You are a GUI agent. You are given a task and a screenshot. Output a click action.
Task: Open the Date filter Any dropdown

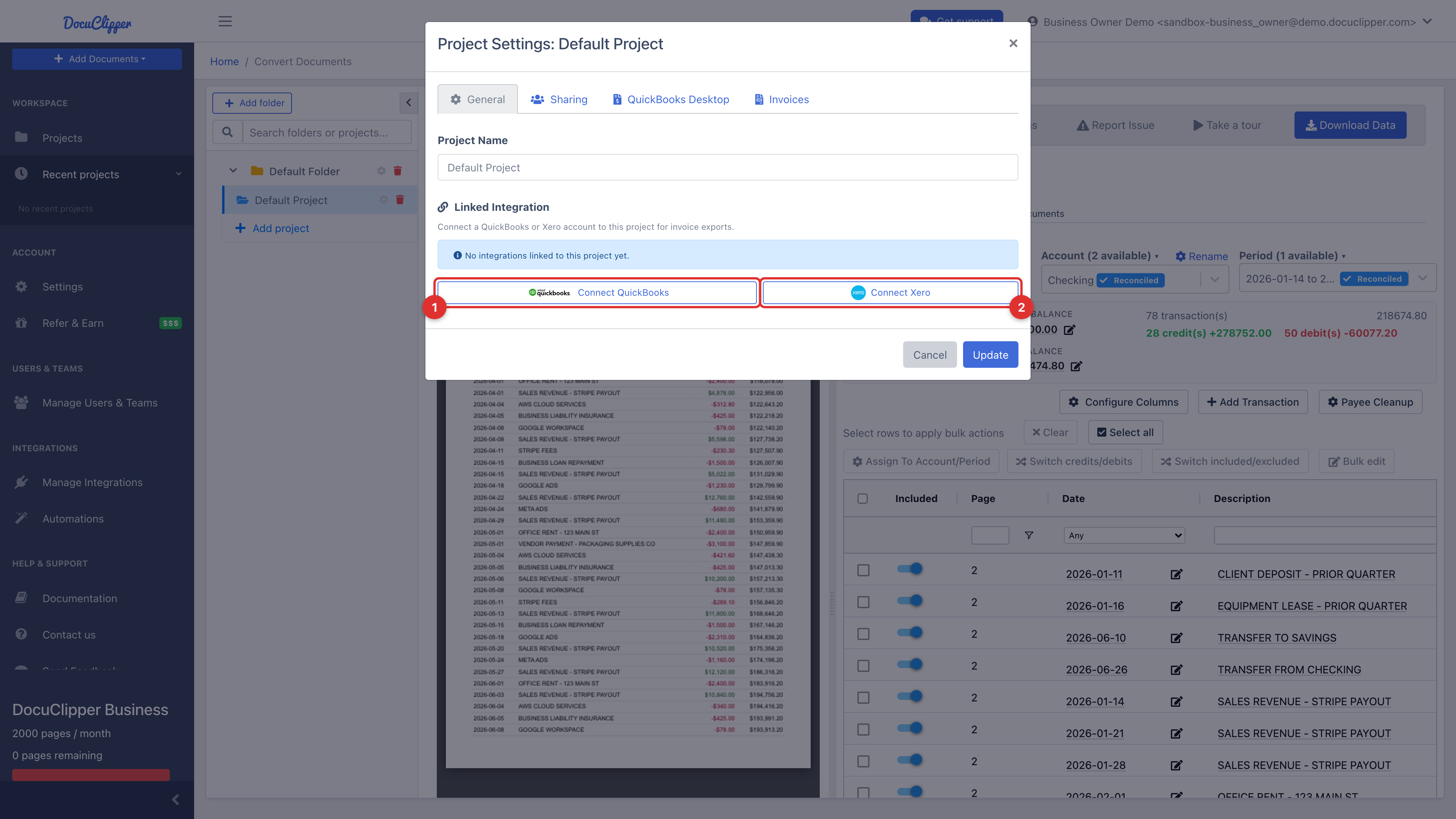1123,535
